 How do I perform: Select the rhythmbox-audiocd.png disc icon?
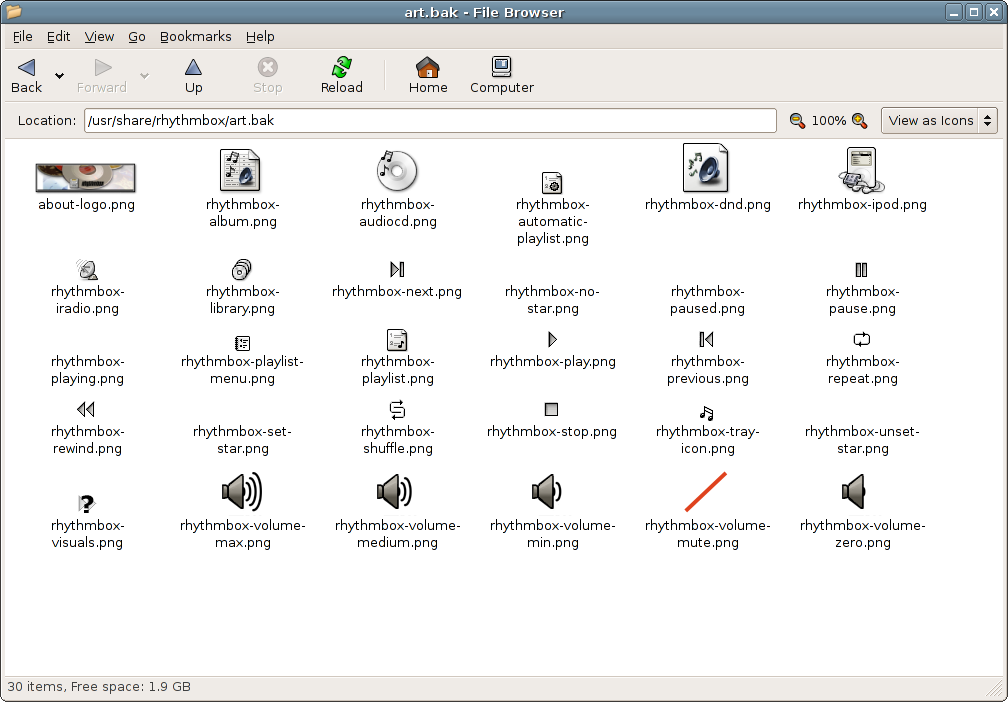click(397, 171)
